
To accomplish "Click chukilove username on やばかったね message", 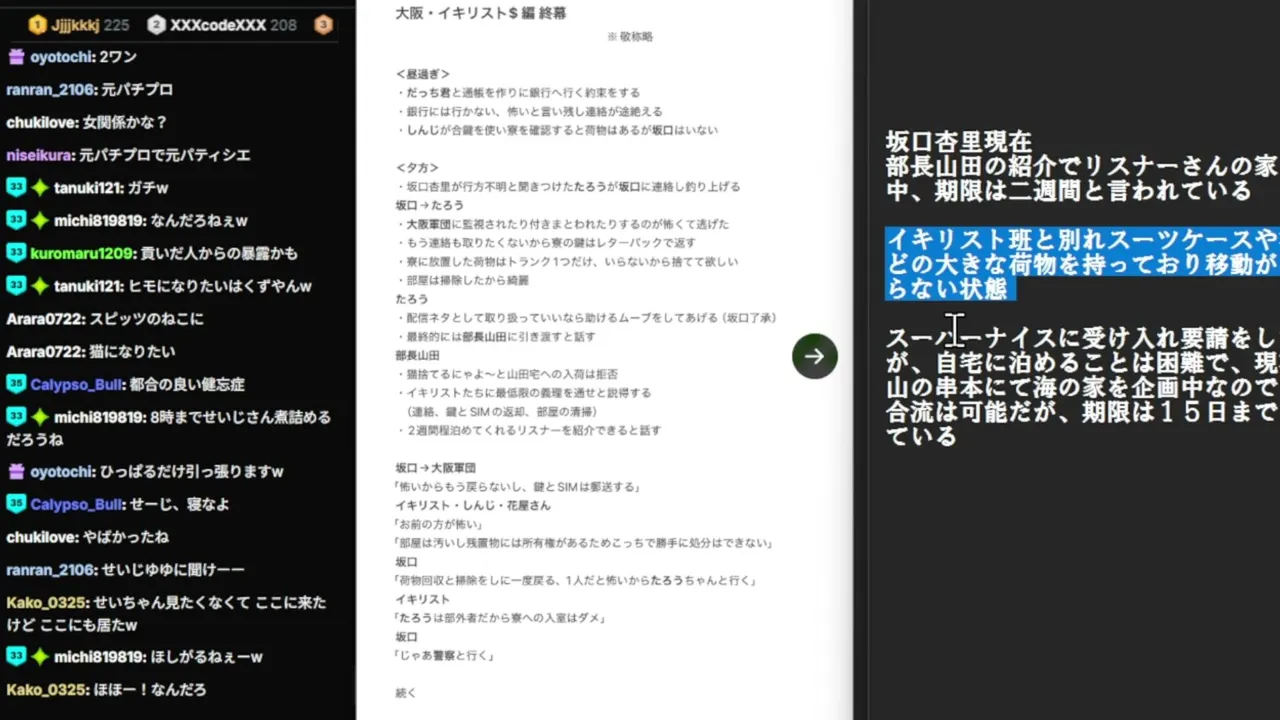I will [41, 537].
